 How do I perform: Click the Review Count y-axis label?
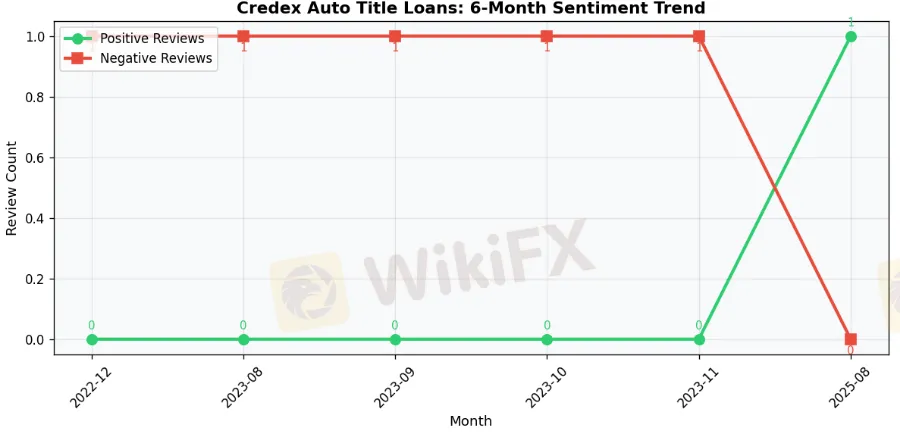coord(12,188)
